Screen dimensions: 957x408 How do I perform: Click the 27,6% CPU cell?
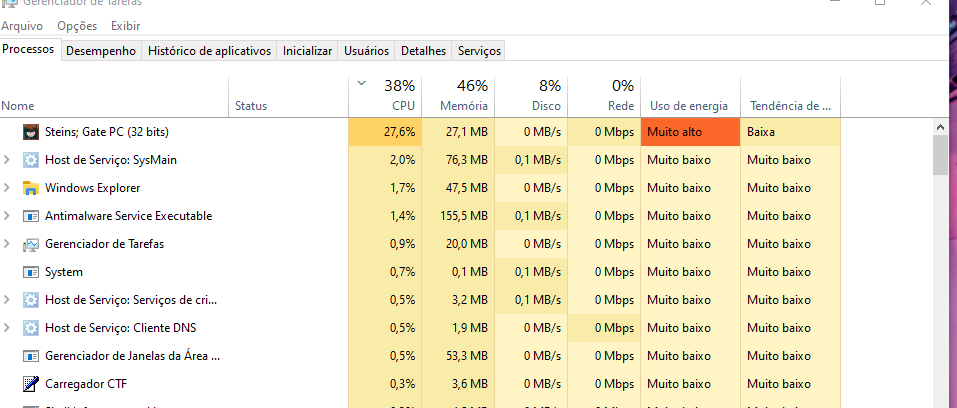click(x=385, y=131)
